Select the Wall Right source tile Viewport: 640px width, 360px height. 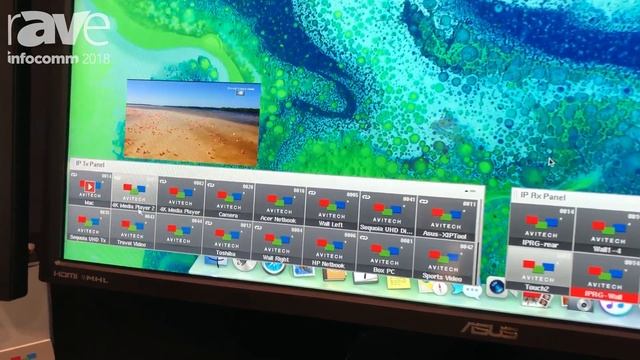(277, 244)
